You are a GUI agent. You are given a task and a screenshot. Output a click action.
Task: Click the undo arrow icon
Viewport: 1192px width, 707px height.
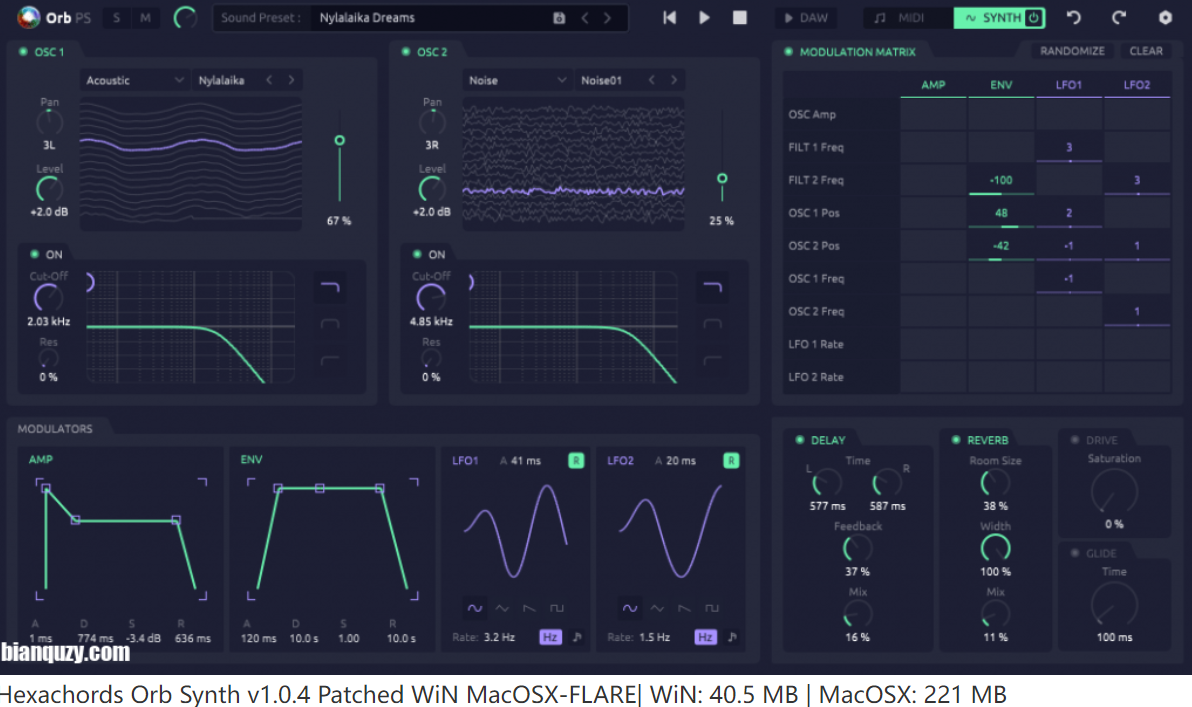coord(1074,18)
